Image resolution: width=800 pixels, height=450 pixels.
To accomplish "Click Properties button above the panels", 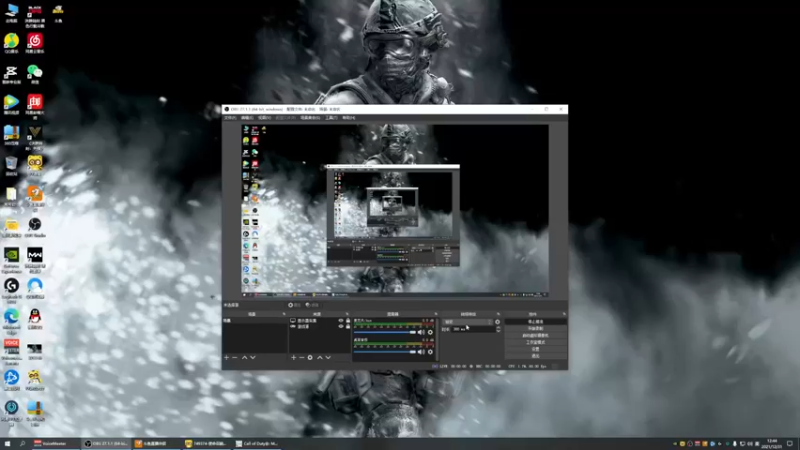I will [x=294, y=305].
